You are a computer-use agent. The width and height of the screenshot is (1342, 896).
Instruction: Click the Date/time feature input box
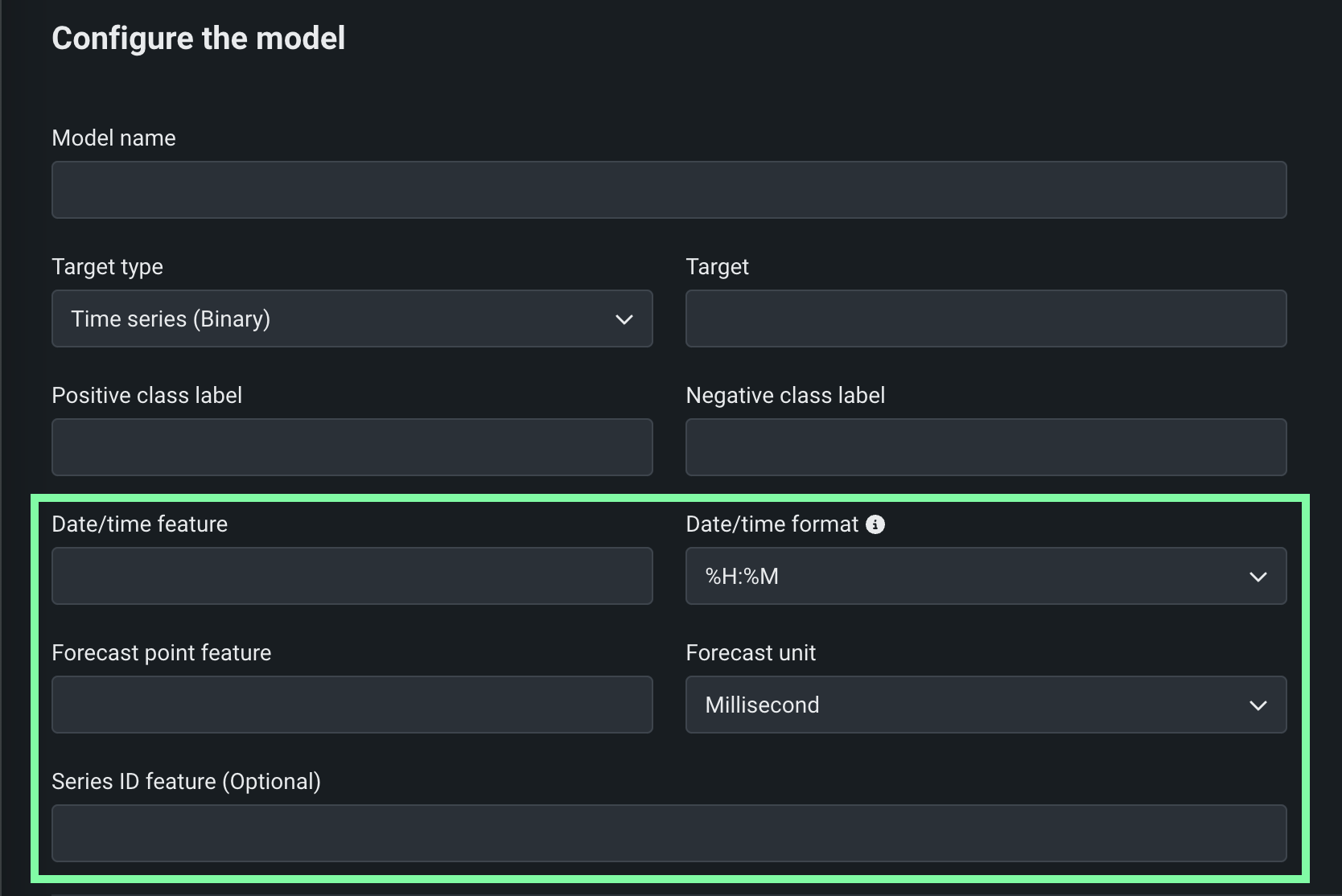(352, 576)
